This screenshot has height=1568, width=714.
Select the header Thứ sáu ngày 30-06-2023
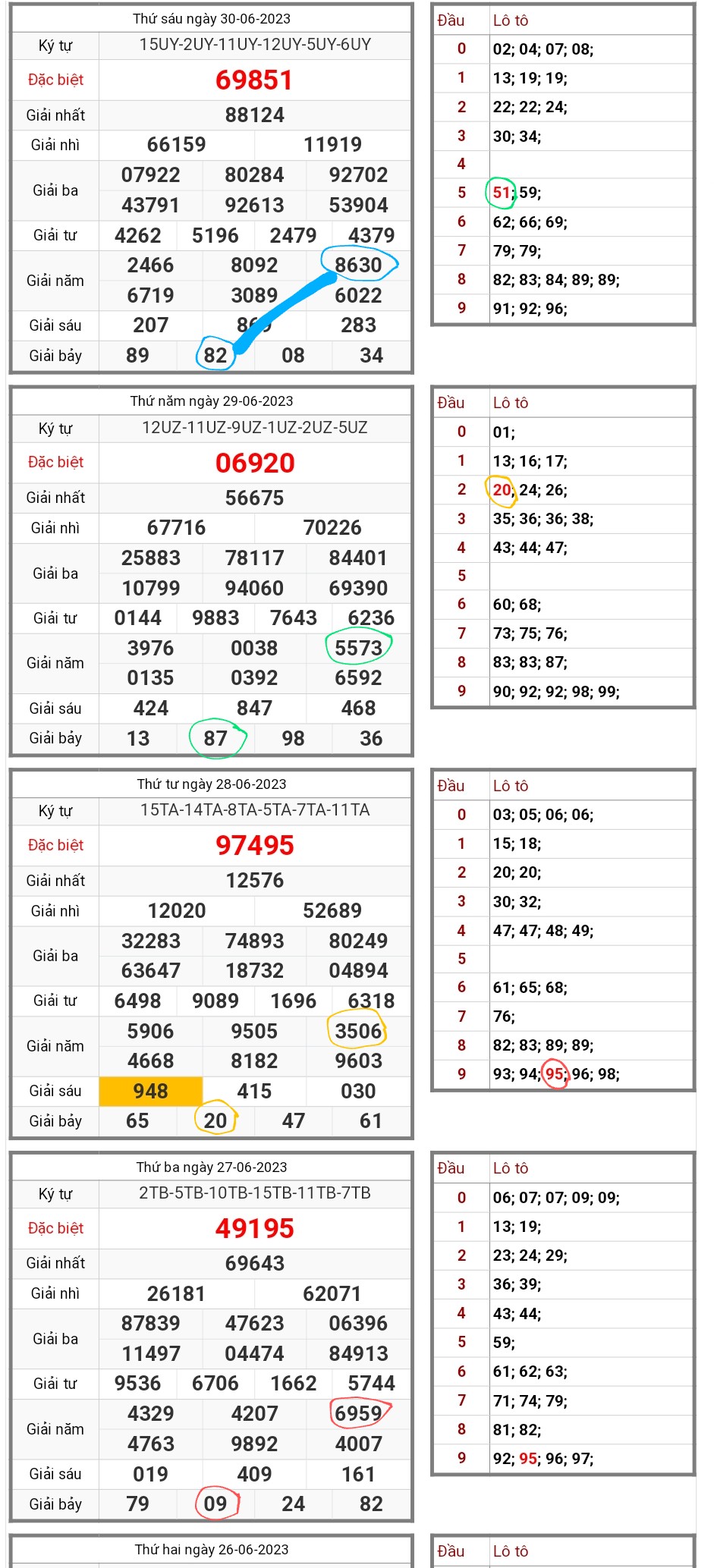pyautogui.click(x=211, y=18)
